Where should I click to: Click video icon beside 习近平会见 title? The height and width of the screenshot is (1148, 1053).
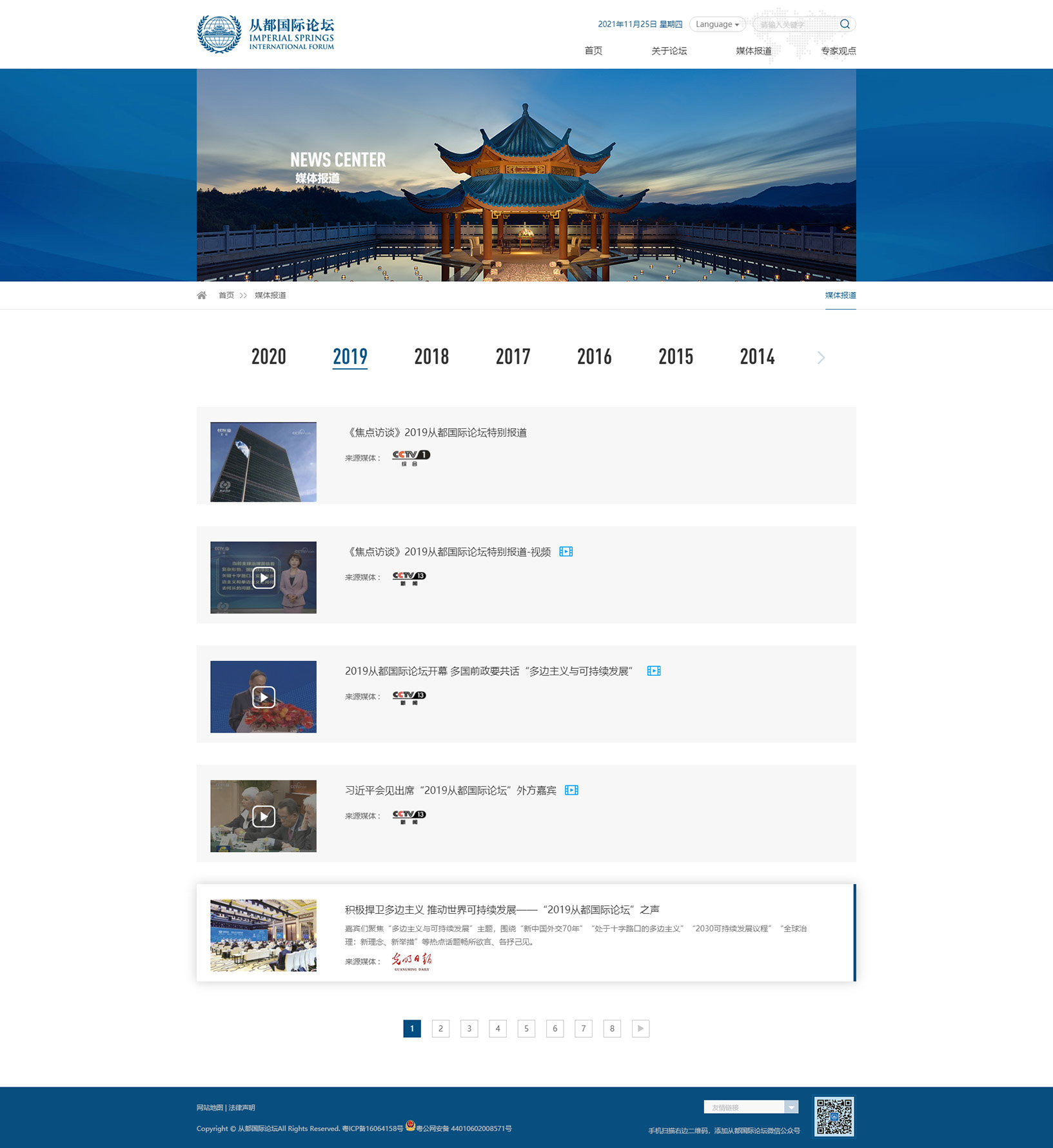(571, 791)
